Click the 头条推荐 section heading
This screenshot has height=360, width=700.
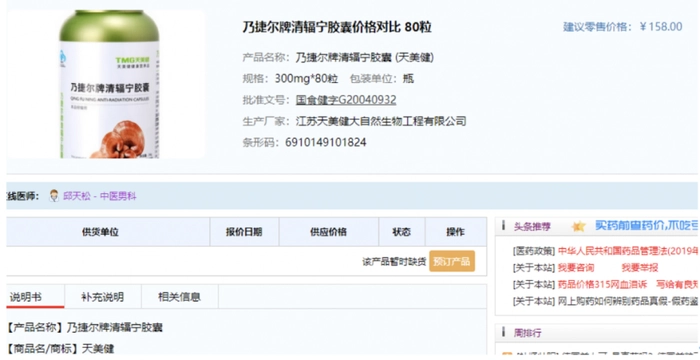[x=532, y=226]
